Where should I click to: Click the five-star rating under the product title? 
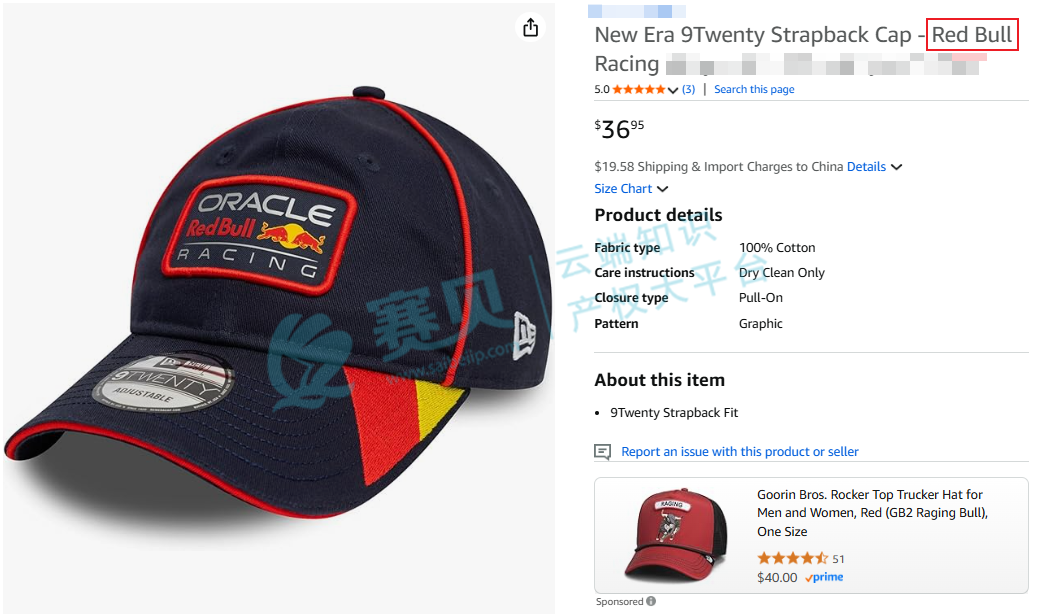[638, 90]
